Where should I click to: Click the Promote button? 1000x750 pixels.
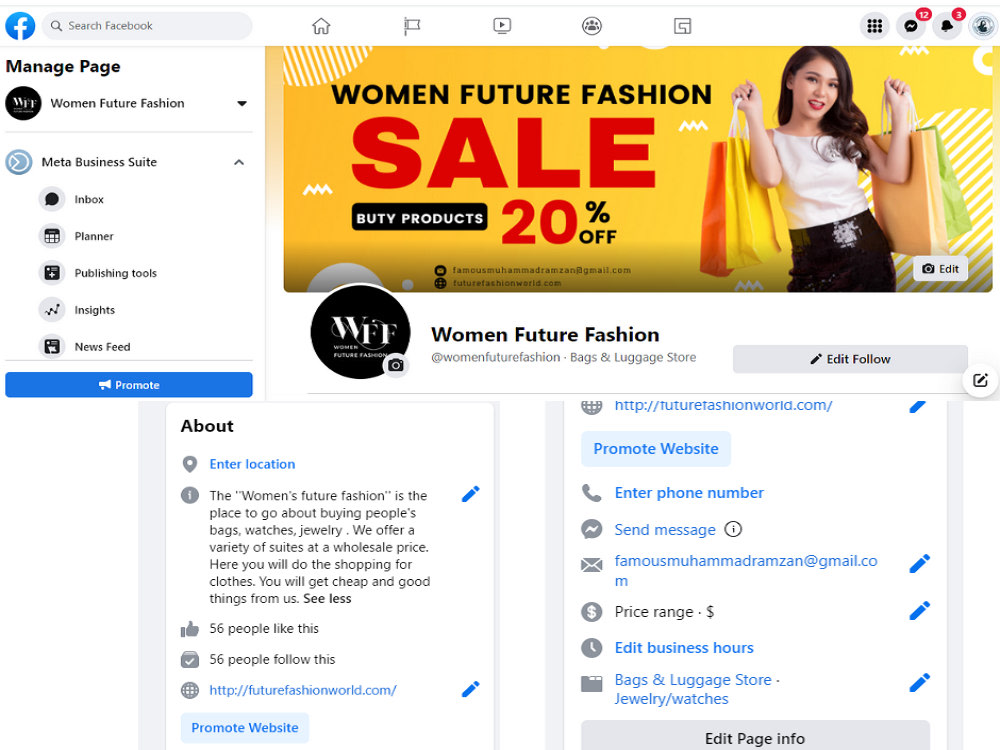point(128,384)
